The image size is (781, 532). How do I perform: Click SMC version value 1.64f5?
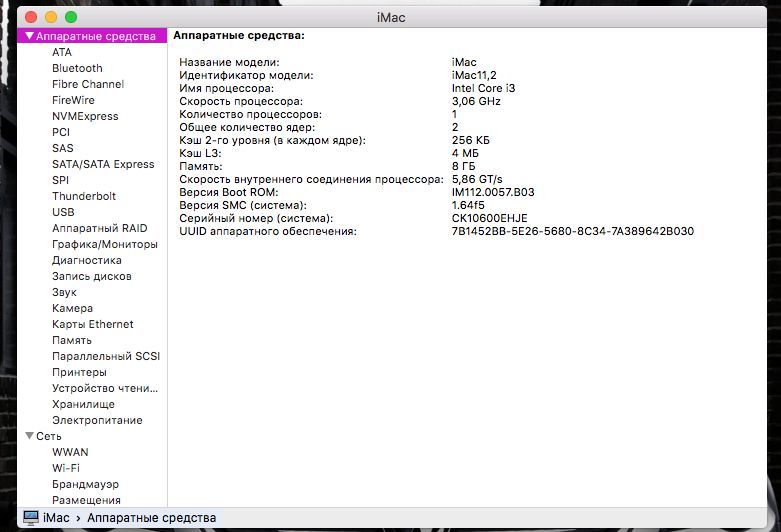pyautogui.click(x=468, y=205)
